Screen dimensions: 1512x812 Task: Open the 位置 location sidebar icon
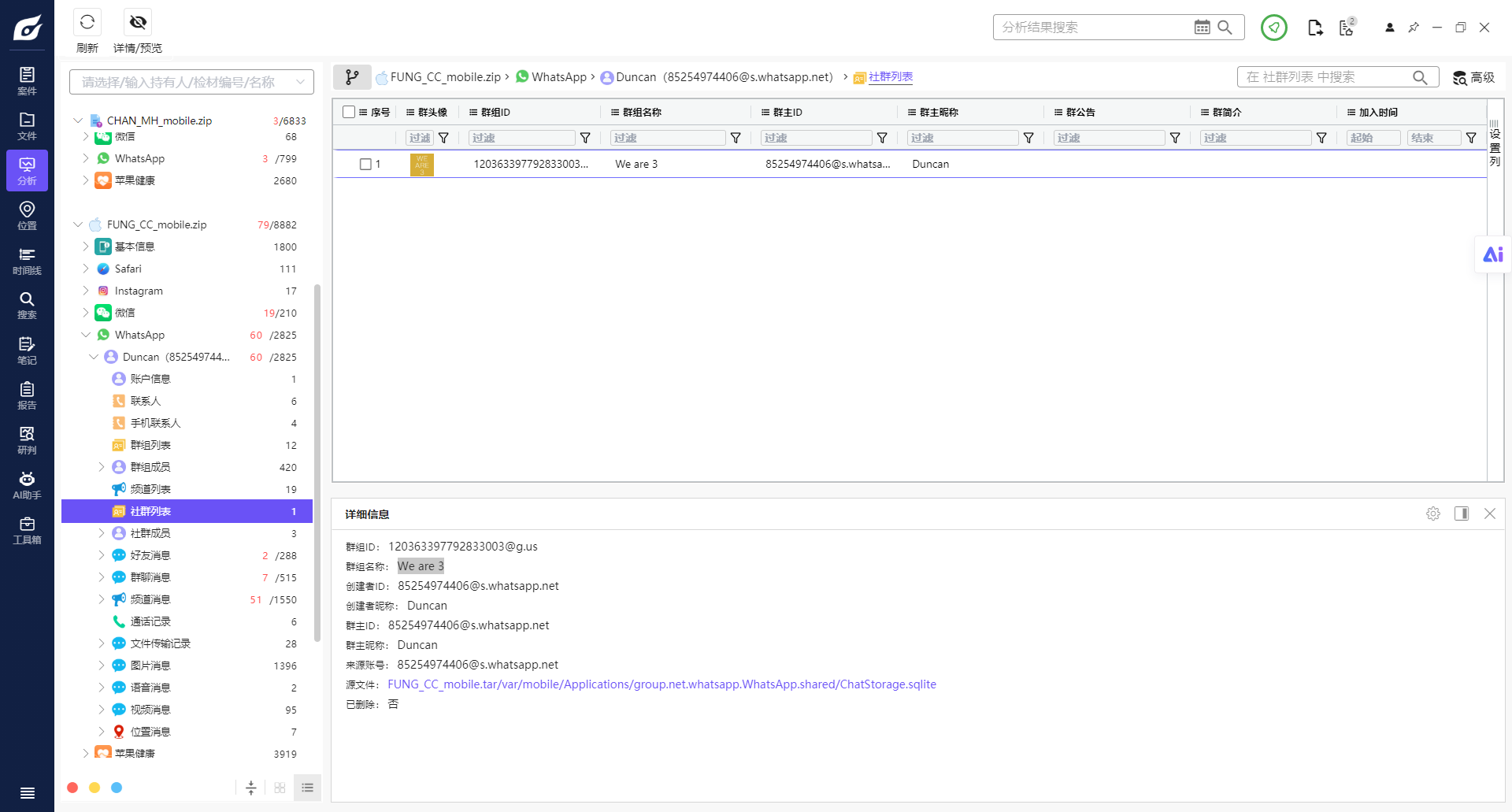point(27,215)
